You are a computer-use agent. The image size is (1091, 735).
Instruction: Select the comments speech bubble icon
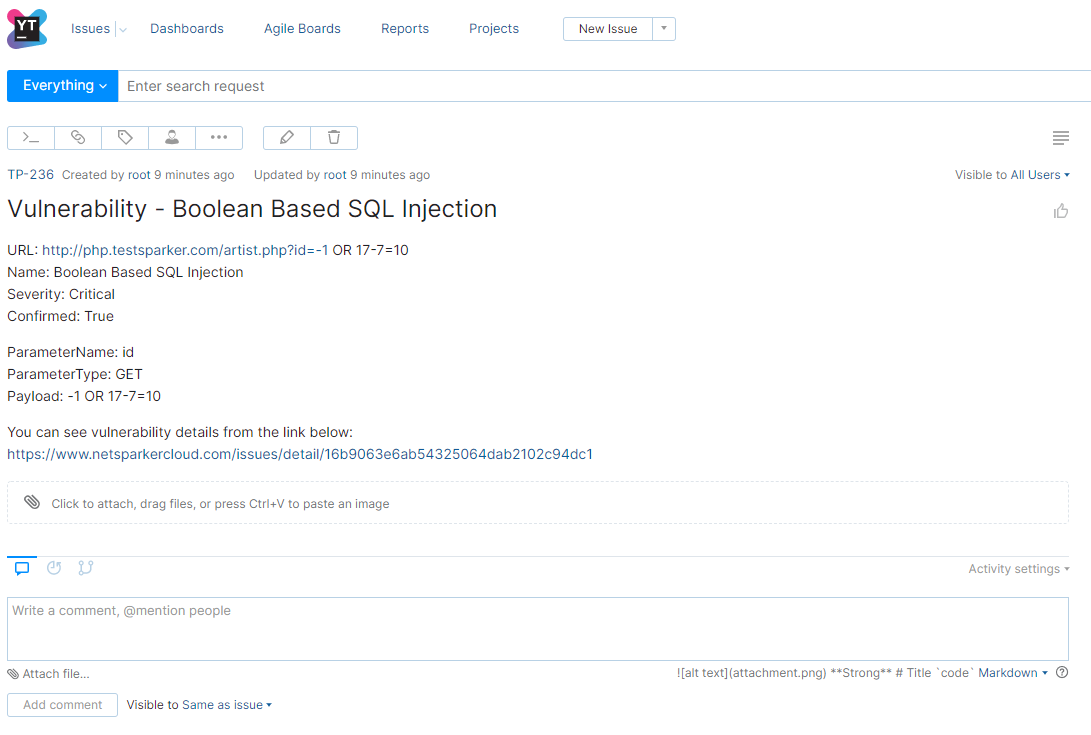click(22, 567)
